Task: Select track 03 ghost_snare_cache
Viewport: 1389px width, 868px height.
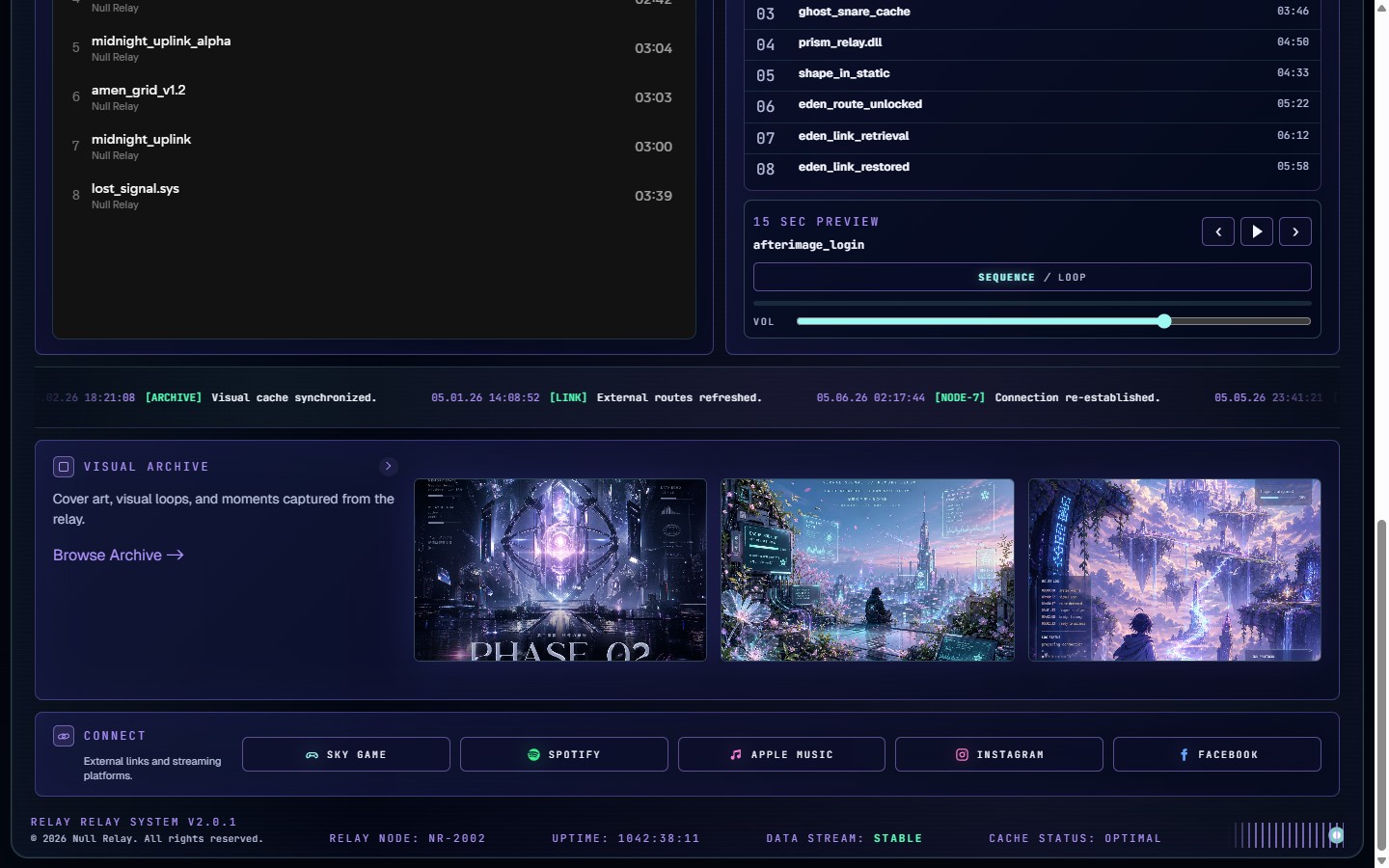Action: (1032, 13)
